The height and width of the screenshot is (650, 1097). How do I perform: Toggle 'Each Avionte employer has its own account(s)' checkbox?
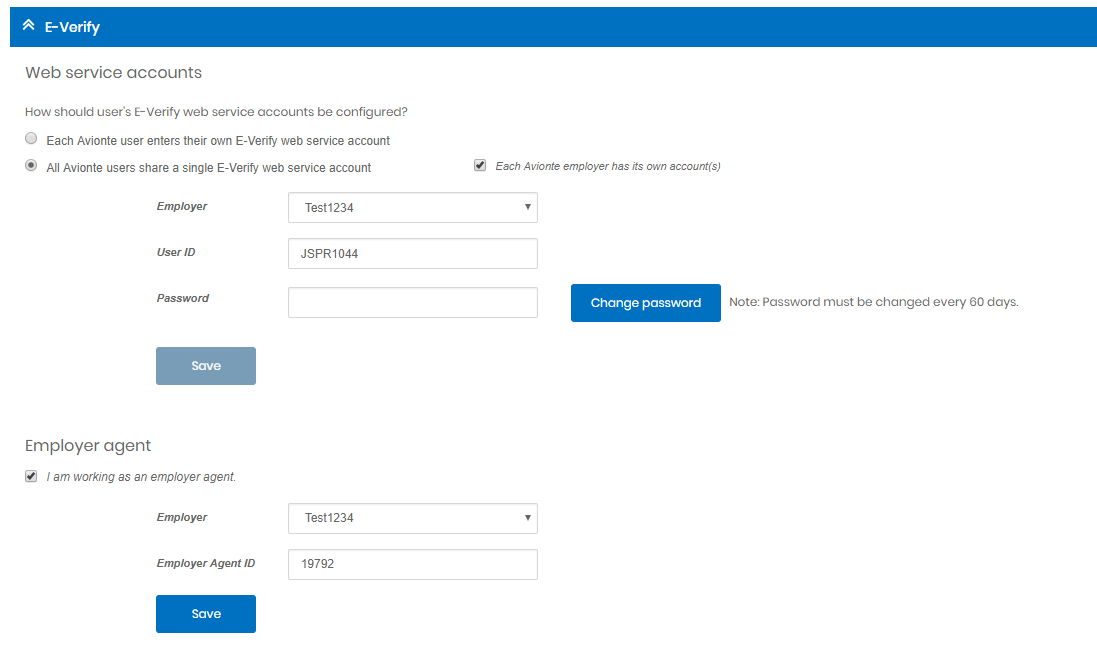(480, 166)
